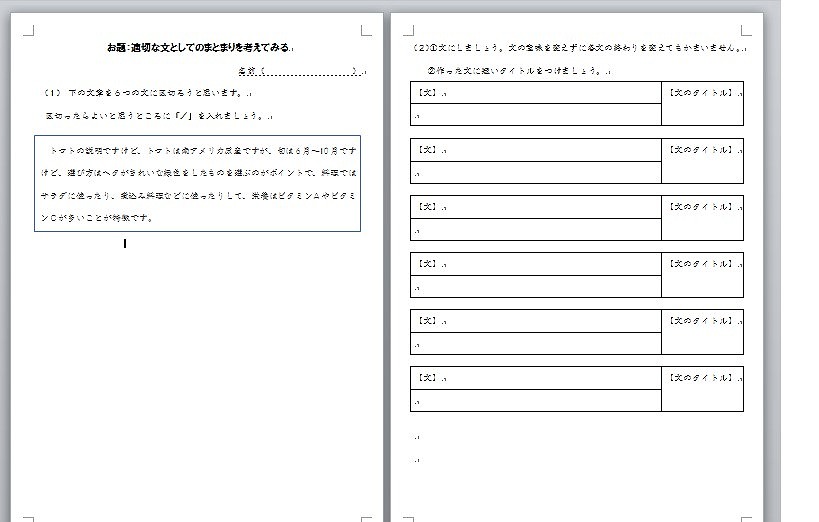819x522 pixels.
Task: Select the 【文】 cell of the first table
Action: tap(535, 93)
